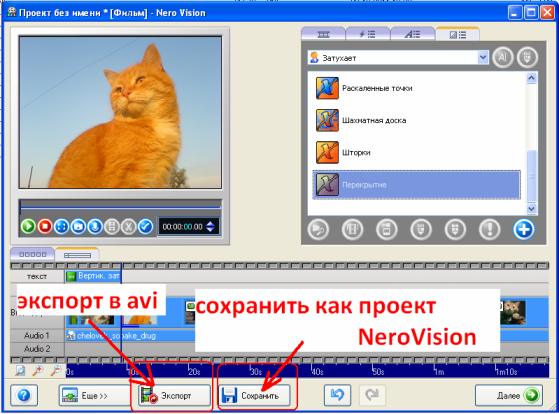Switch to the video effects tab
The width and height of the screenshot is (559, 414).
click(368, 34)
